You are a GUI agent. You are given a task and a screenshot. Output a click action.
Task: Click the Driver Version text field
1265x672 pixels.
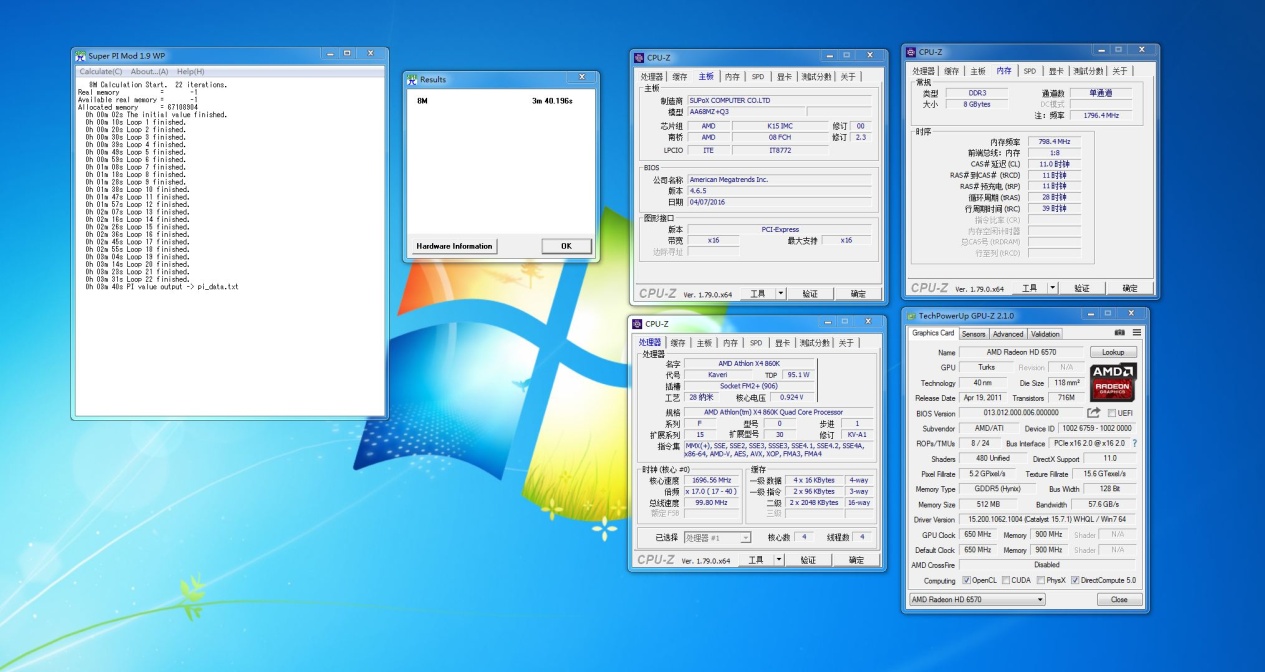click(x=1045, y=519)
